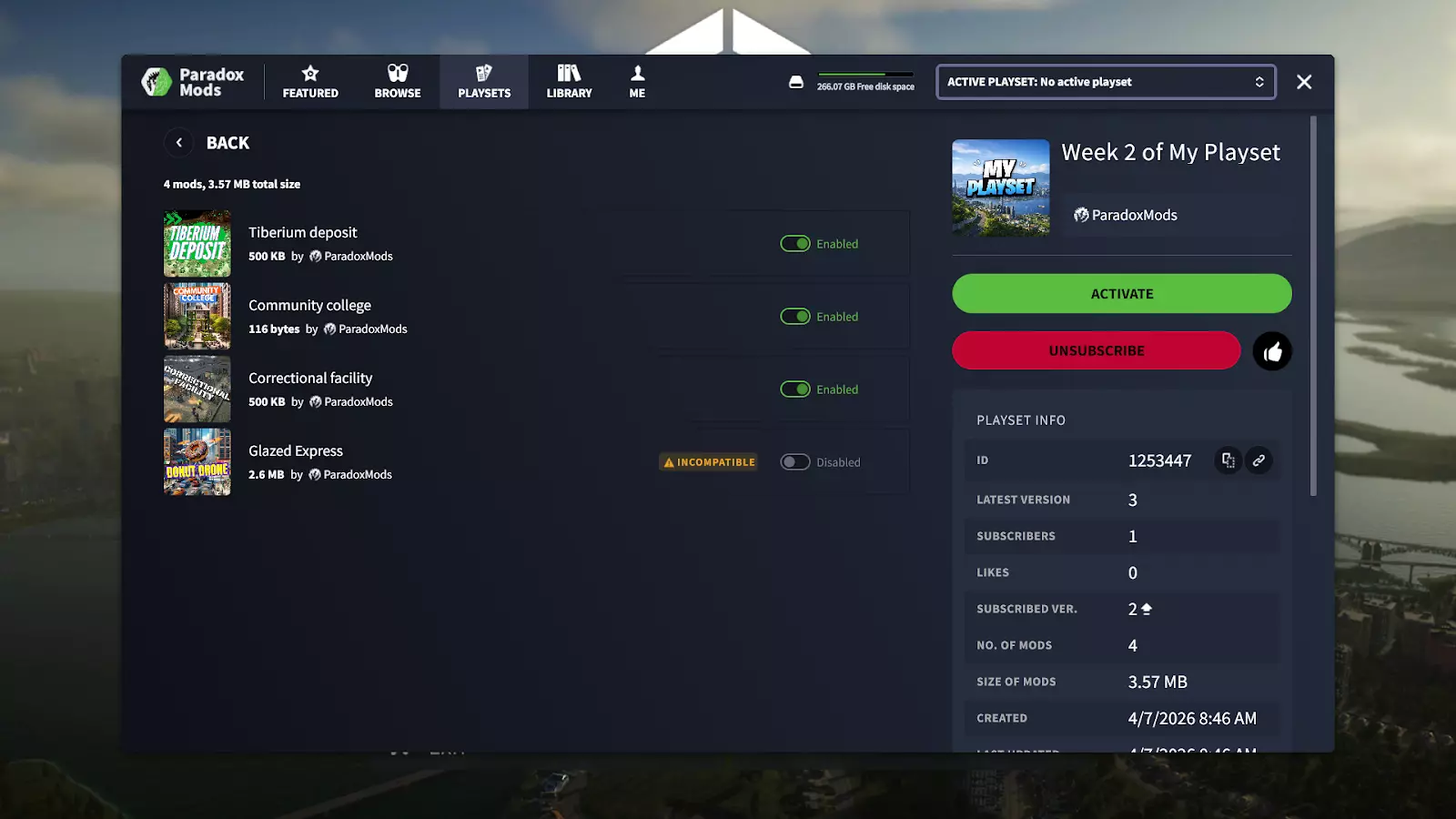
Task: Switch to the Playsets tab
Action: coord(484,82)
